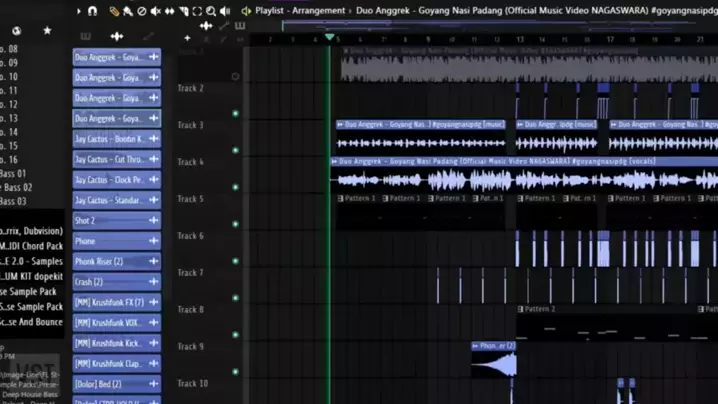
Task: Select the Mute tool
Action: click(155, 11)
